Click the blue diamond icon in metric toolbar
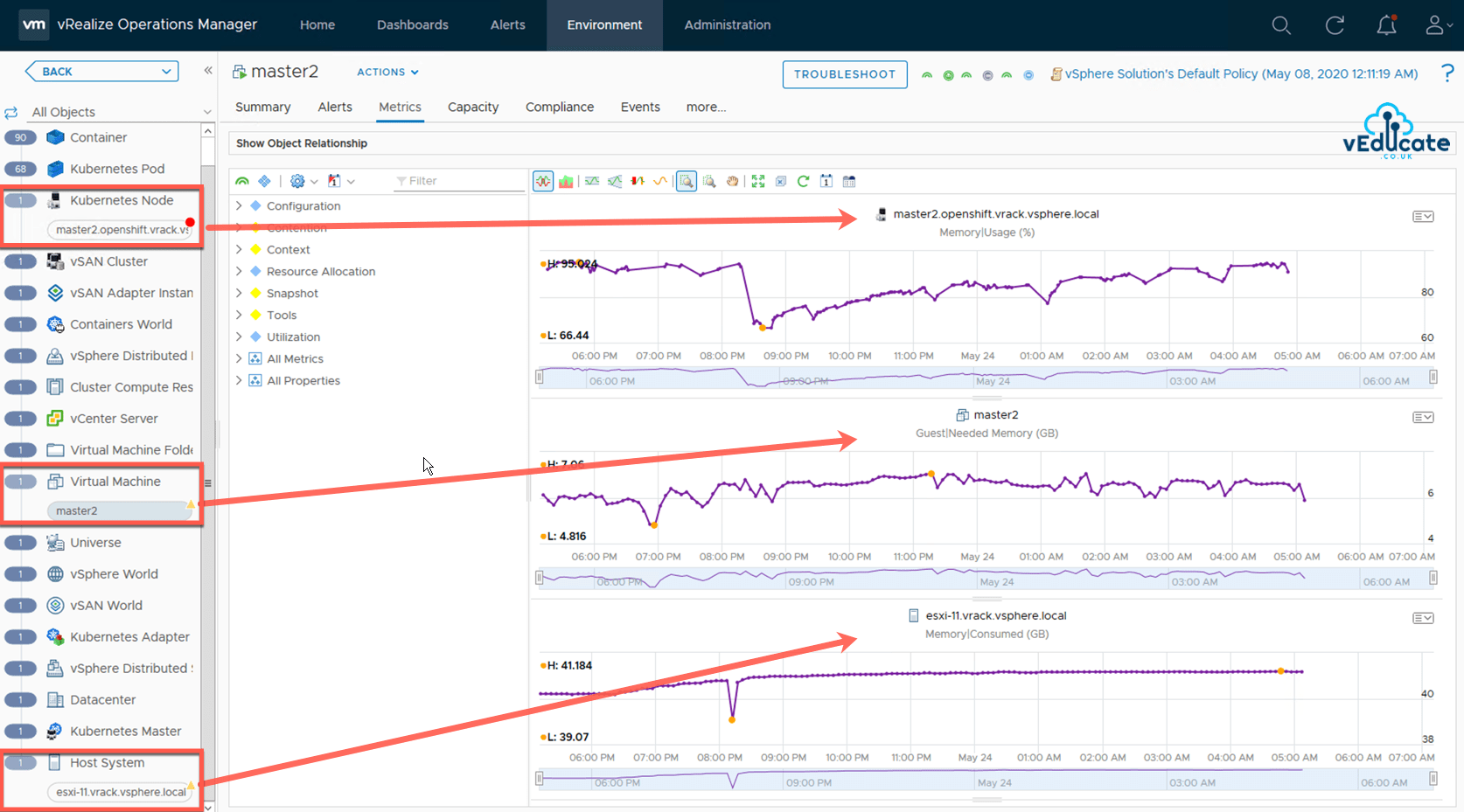 264,181
